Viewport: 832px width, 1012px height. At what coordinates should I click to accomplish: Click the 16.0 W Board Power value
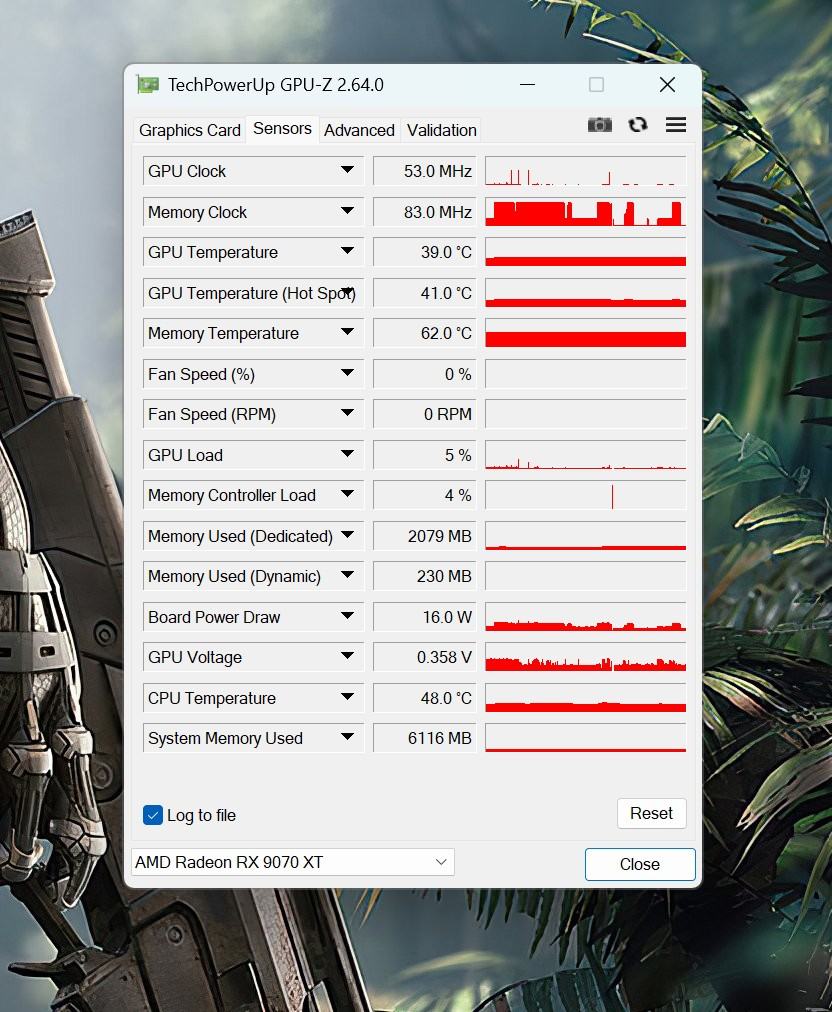point(425,617)
